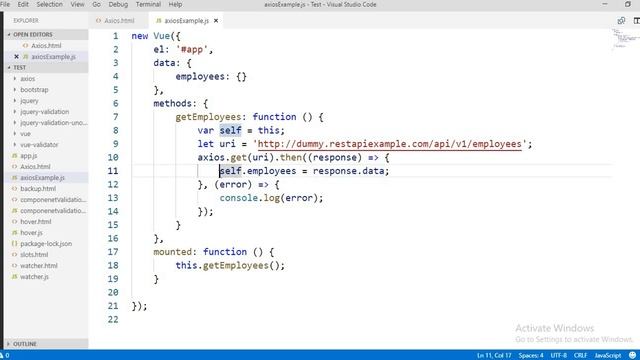Click the restapiexample.com URL on line 9
Viewport: 640px width, 360px height.
point(389,144)
